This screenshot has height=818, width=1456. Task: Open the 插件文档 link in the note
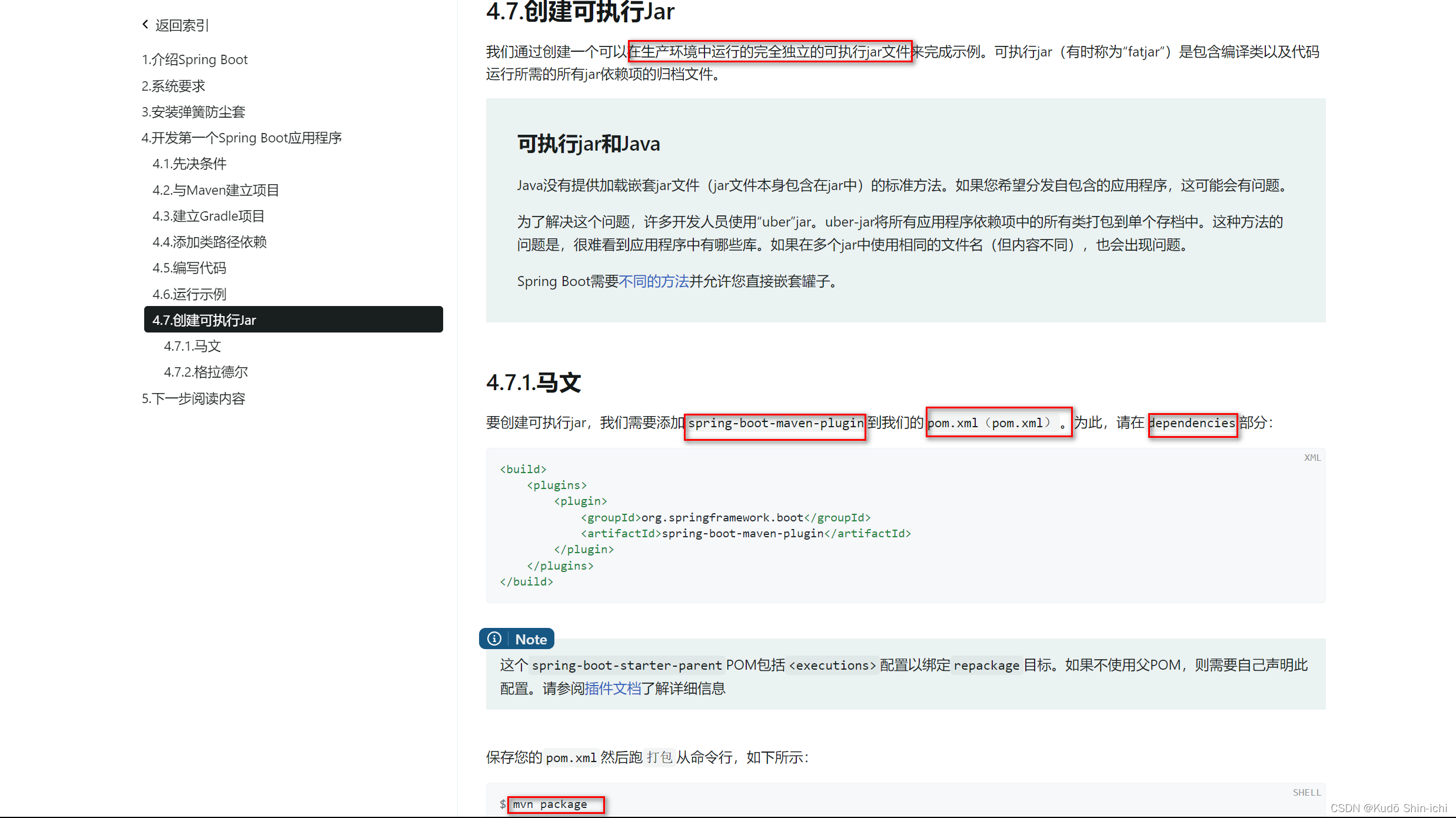point(613,689)
